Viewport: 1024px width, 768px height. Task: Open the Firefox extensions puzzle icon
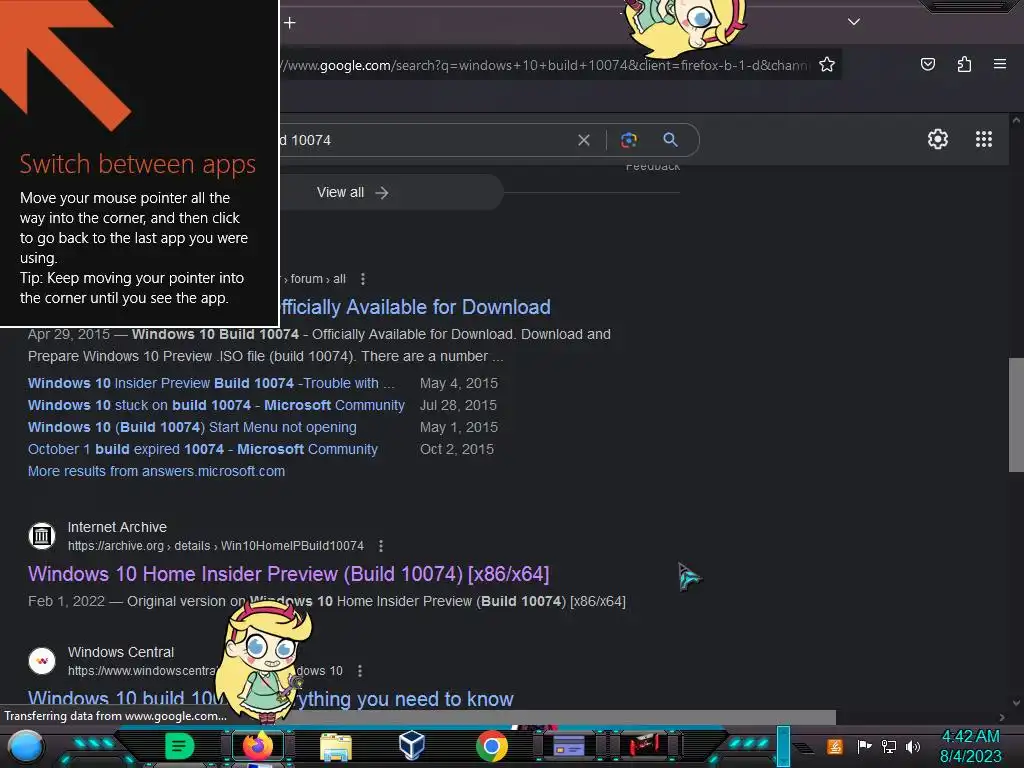pos(964,64)
